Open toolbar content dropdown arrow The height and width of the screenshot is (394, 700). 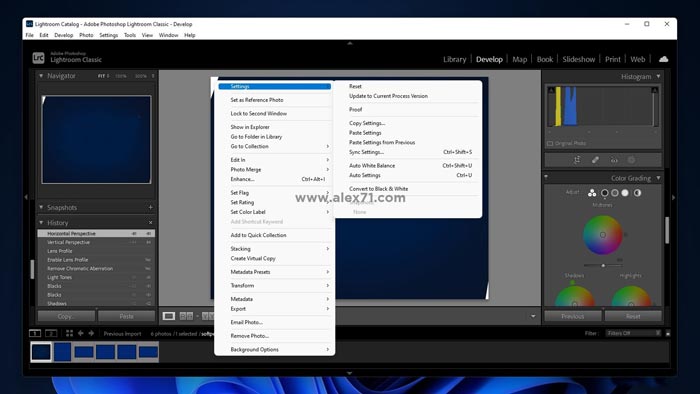(x=533, y=316)
